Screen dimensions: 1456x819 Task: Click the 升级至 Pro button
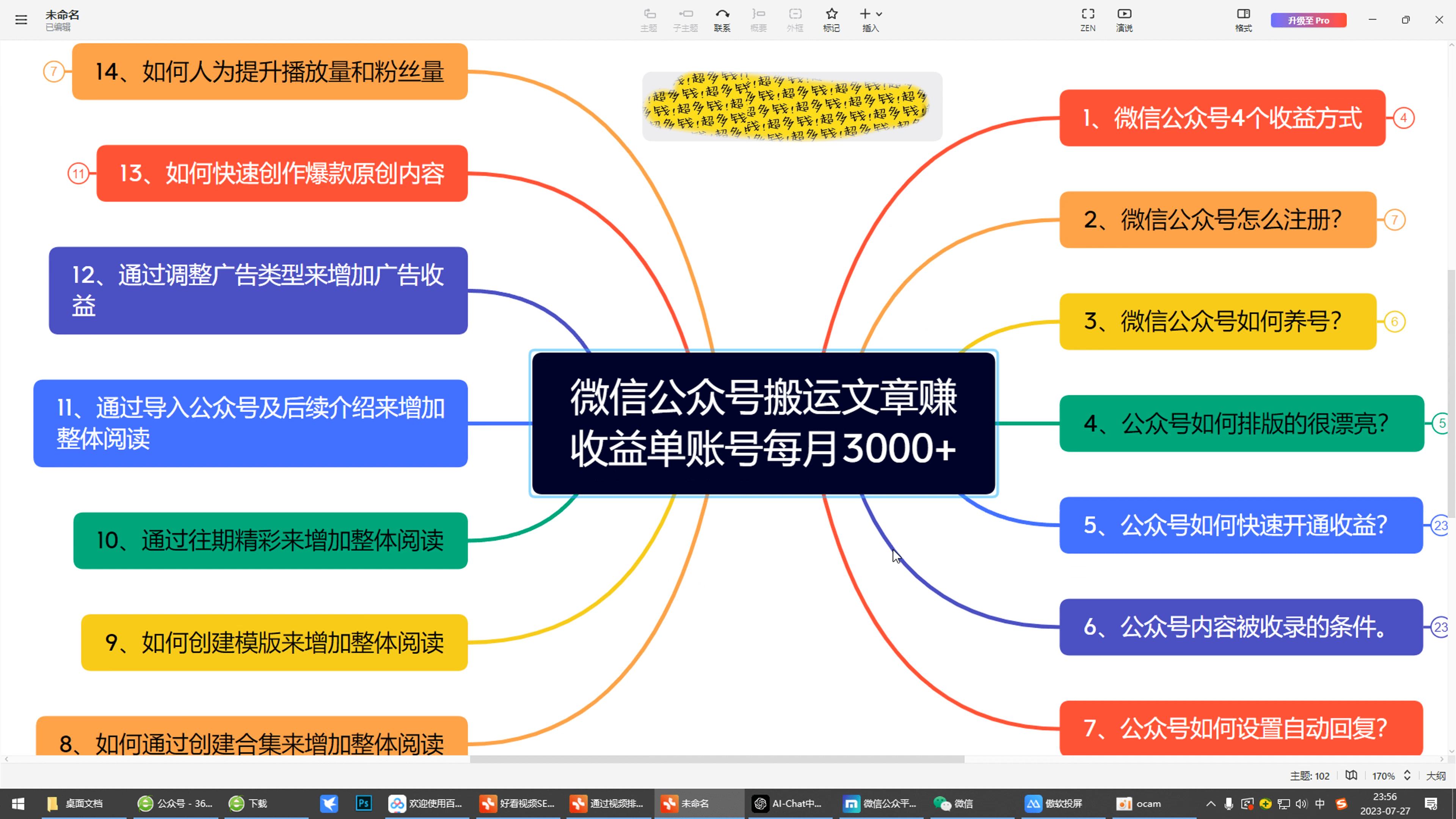pos(1309,20)
